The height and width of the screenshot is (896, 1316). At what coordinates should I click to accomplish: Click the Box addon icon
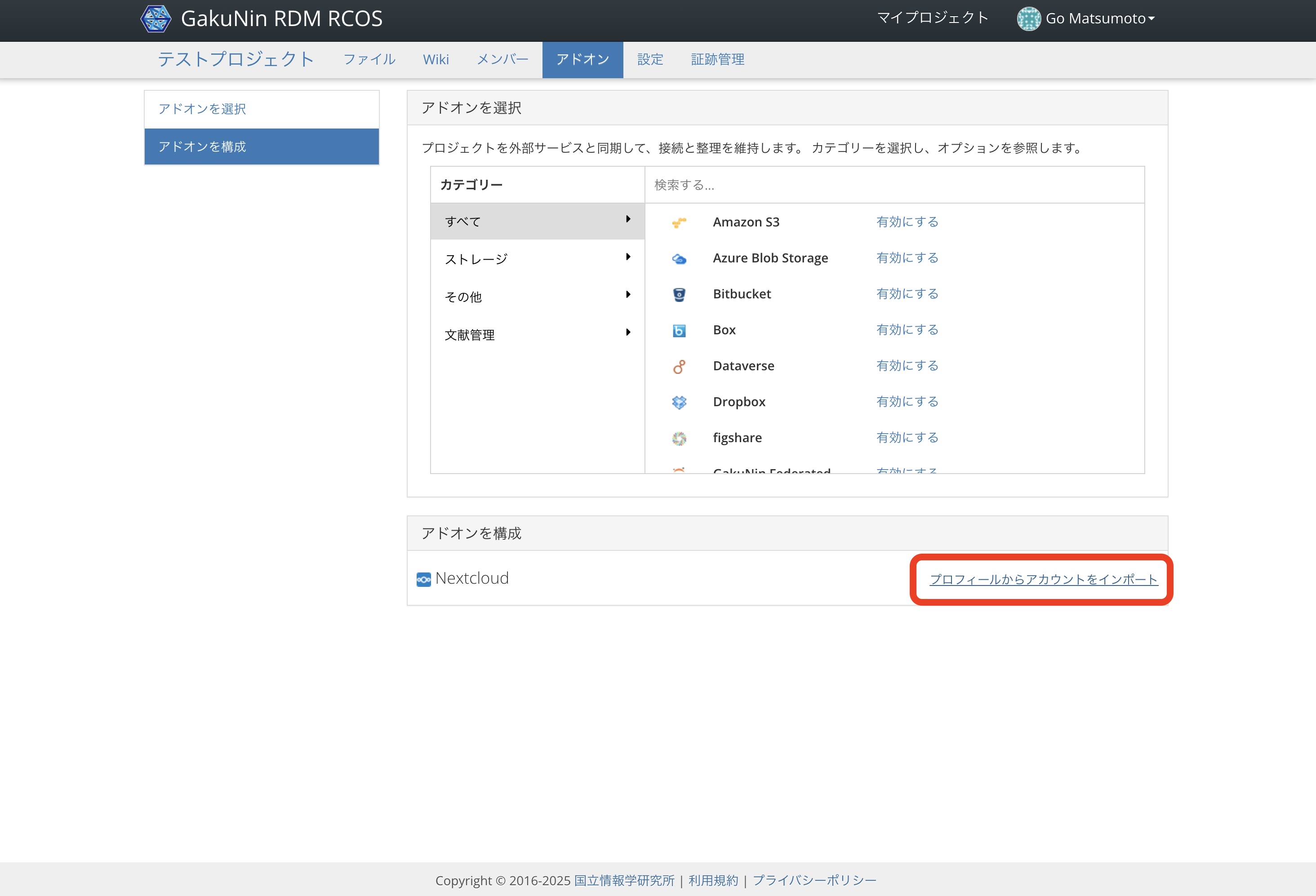coord(679,331)
